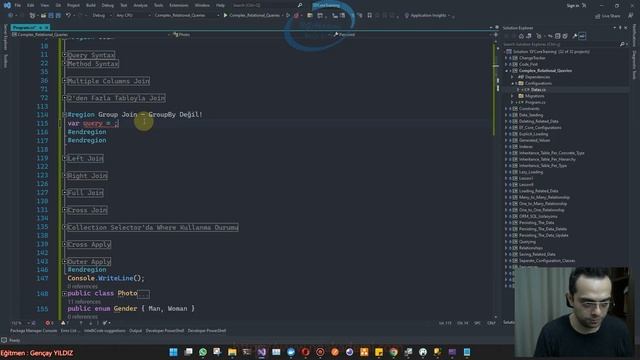Open the File menu
640x360 pixels.
tap(18, 5)
